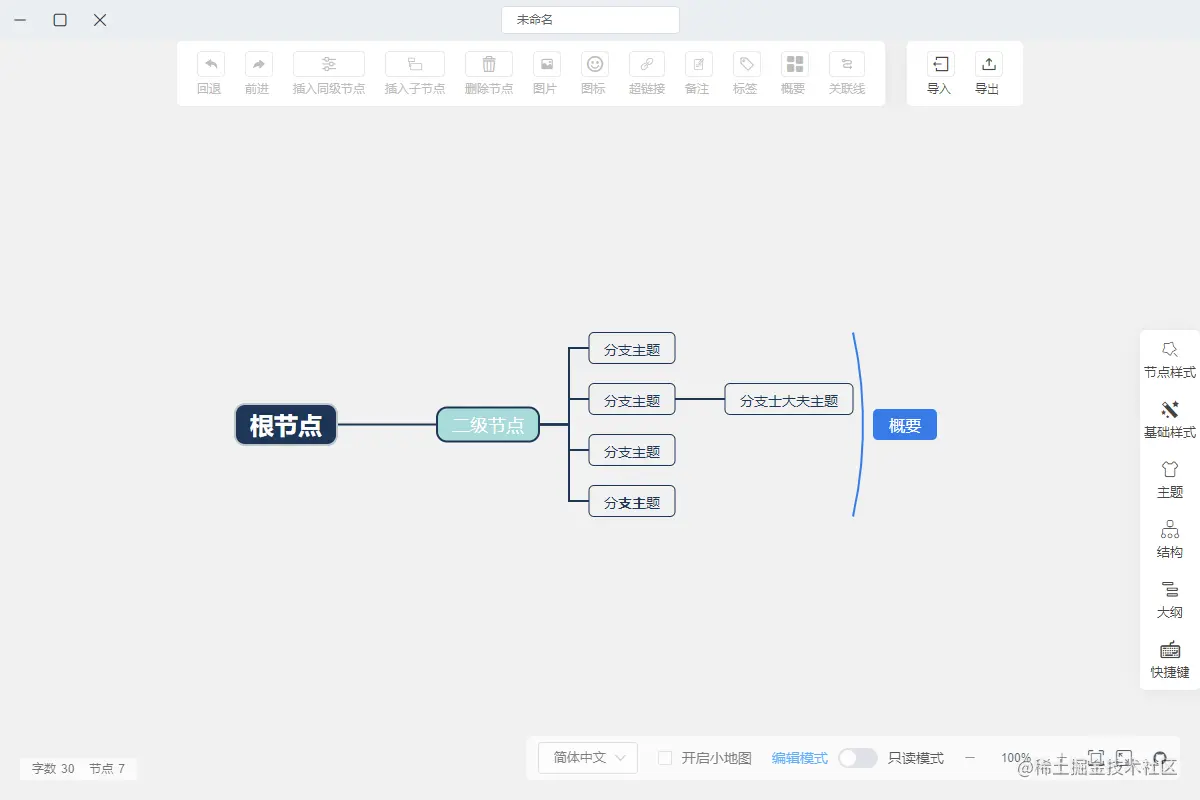
Task: Click the 概要 summary toolbar icon
Action: 794,65
